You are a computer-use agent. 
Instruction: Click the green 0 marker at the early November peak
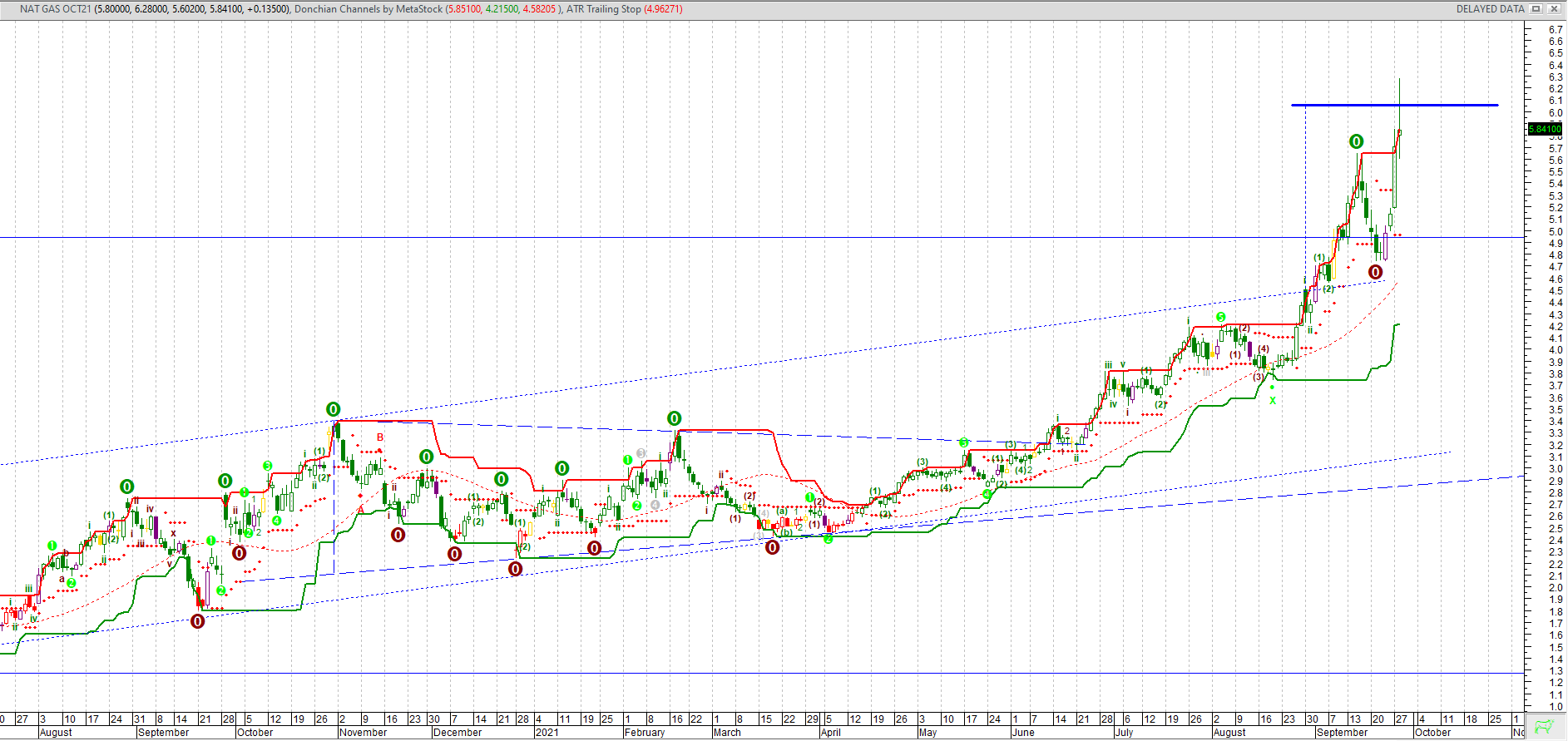point(333,409)
